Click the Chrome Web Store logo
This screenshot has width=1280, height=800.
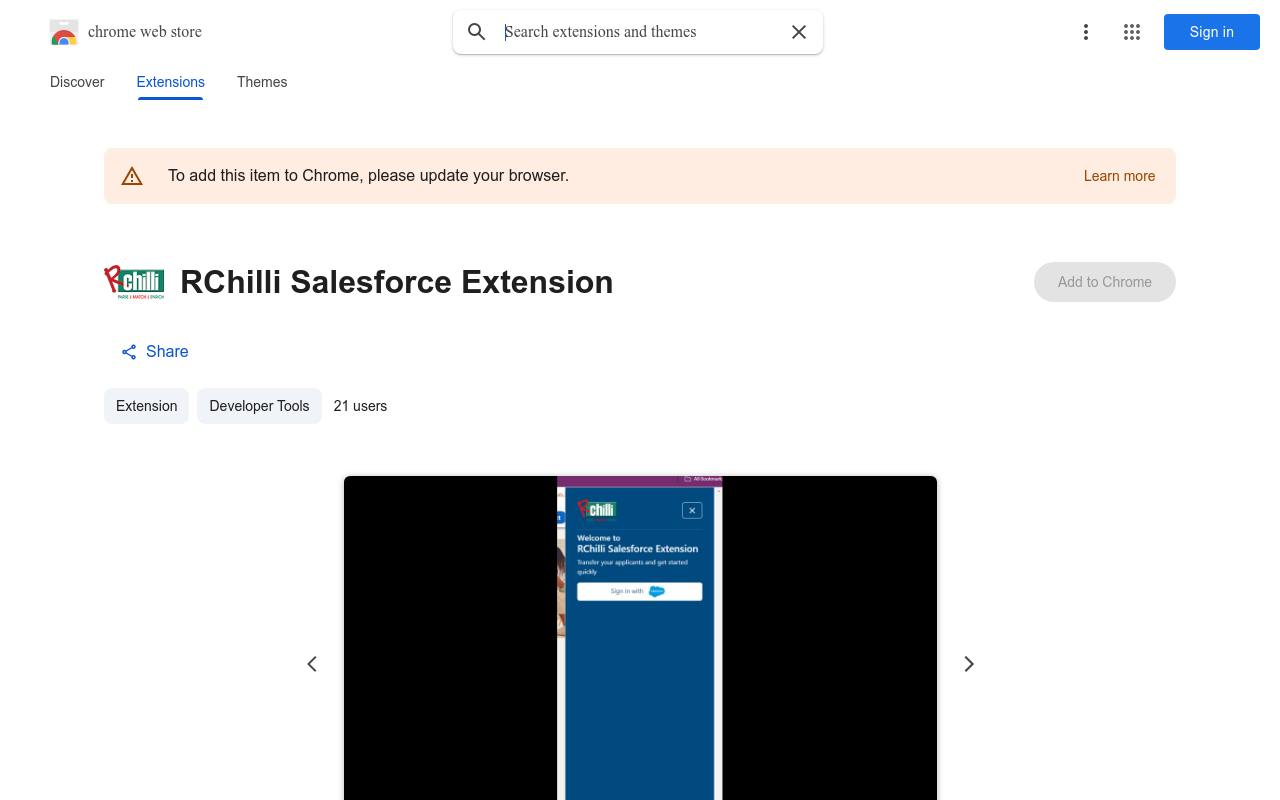tap(64, 32)
